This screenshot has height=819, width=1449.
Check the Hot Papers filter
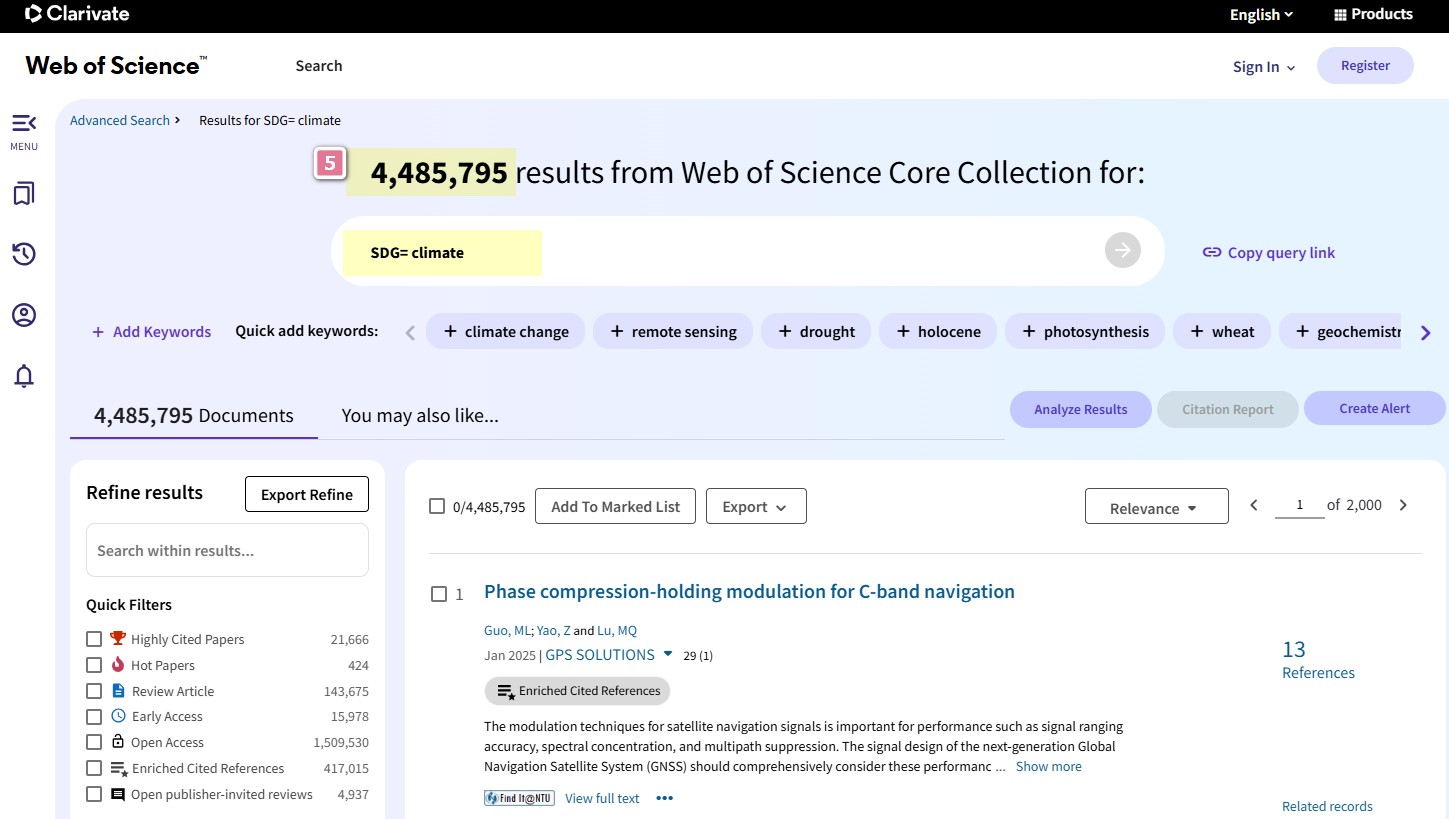[94, 665]
